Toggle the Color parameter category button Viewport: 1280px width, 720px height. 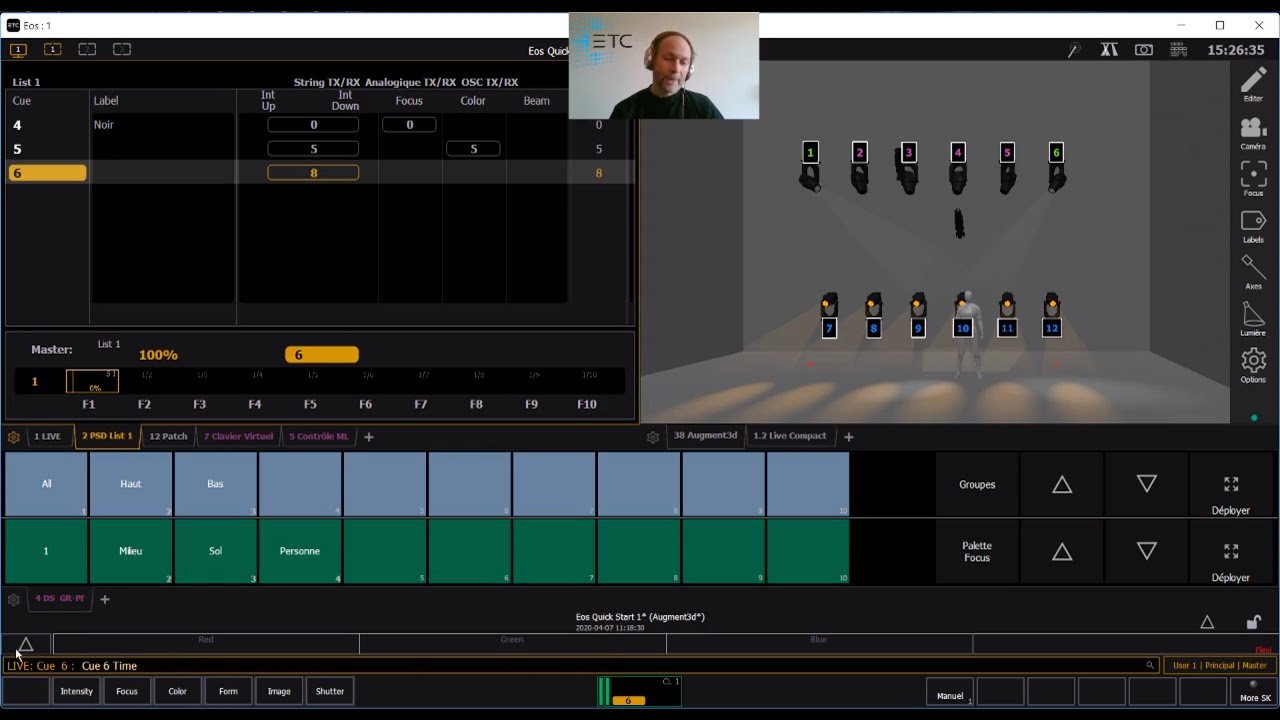(177, 691)
